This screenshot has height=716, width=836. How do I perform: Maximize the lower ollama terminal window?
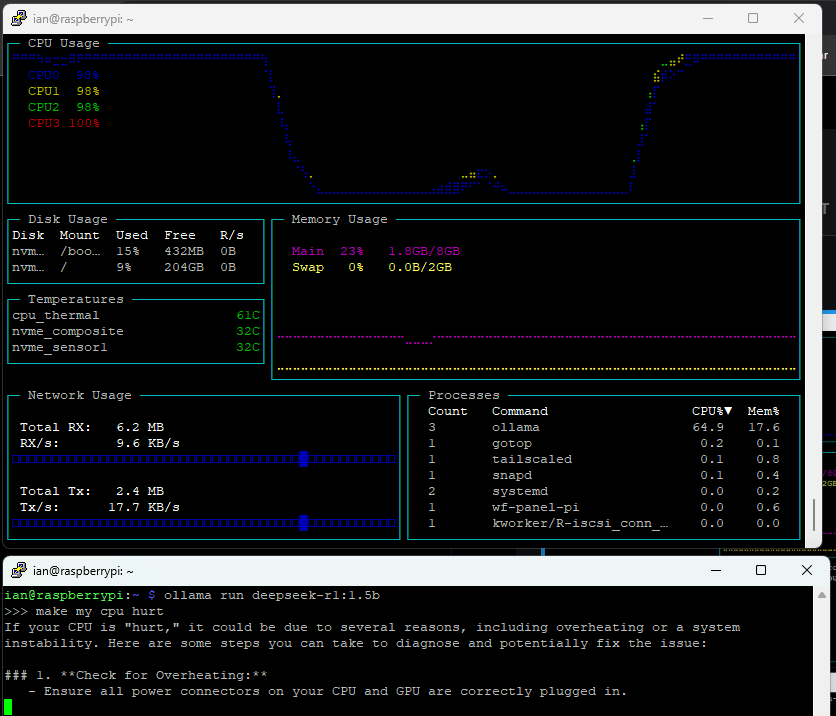(761, 570)
